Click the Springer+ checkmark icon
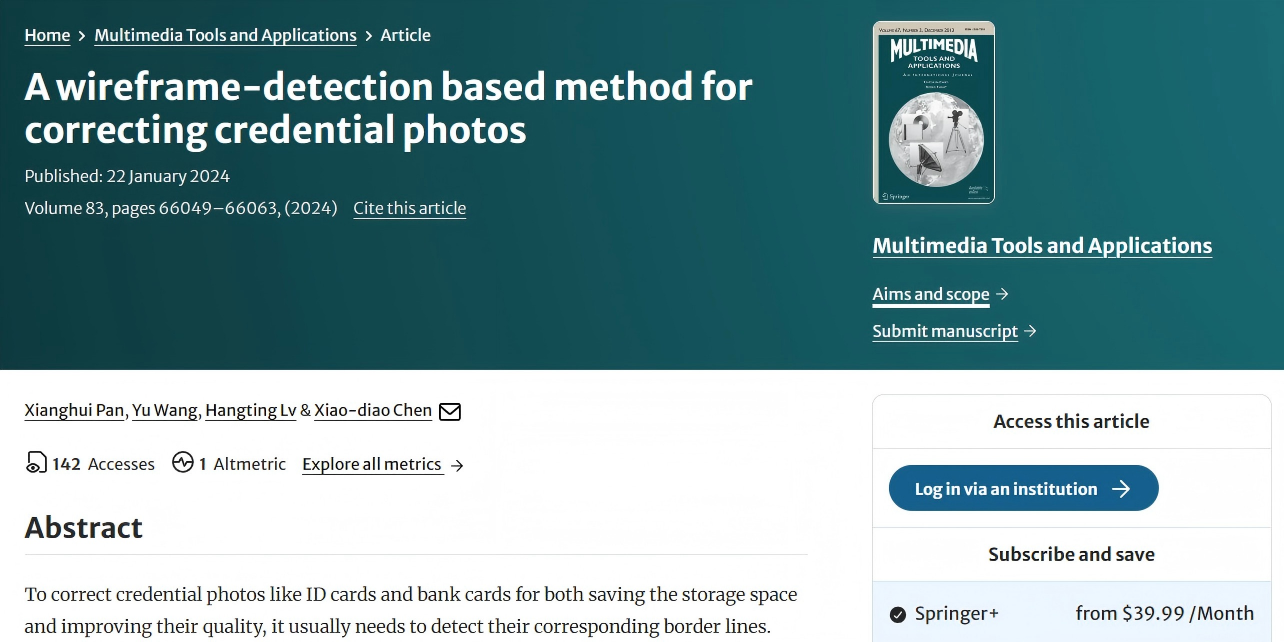The width and height of the screenshot is (1284, 642). coord(898,614)
